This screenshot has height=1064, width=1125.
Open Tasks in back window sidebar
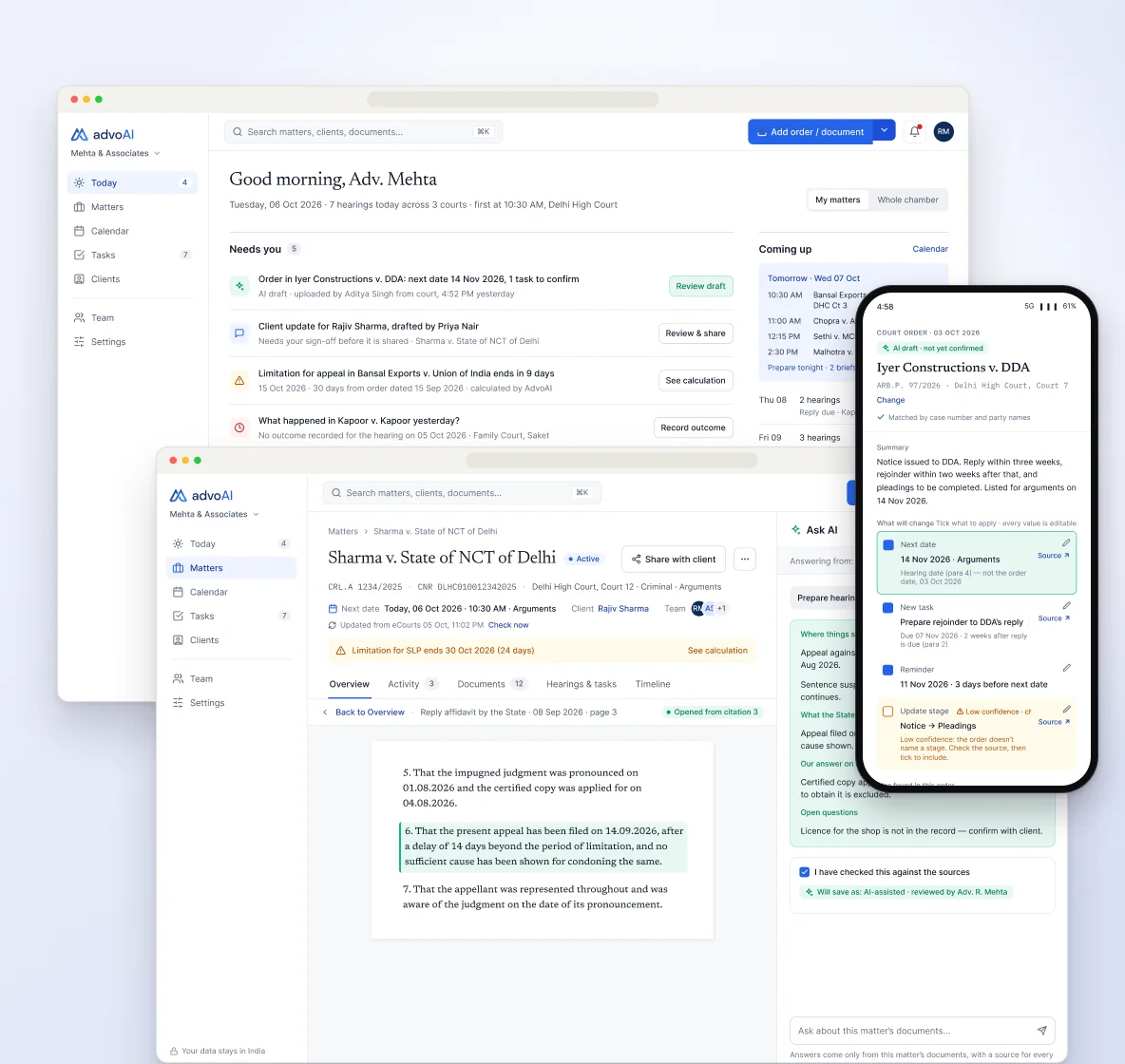(132, 255)
